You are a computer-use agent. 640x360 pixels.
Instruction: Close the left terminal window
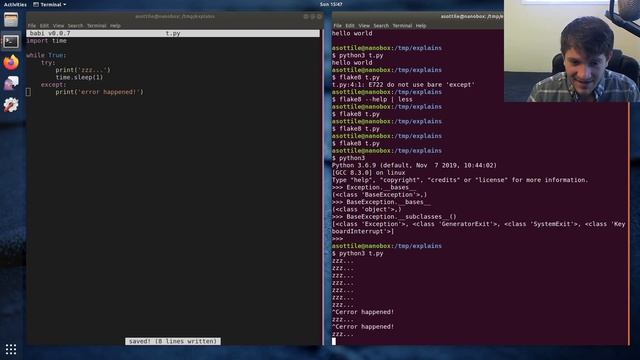click(x=319, y=17)
